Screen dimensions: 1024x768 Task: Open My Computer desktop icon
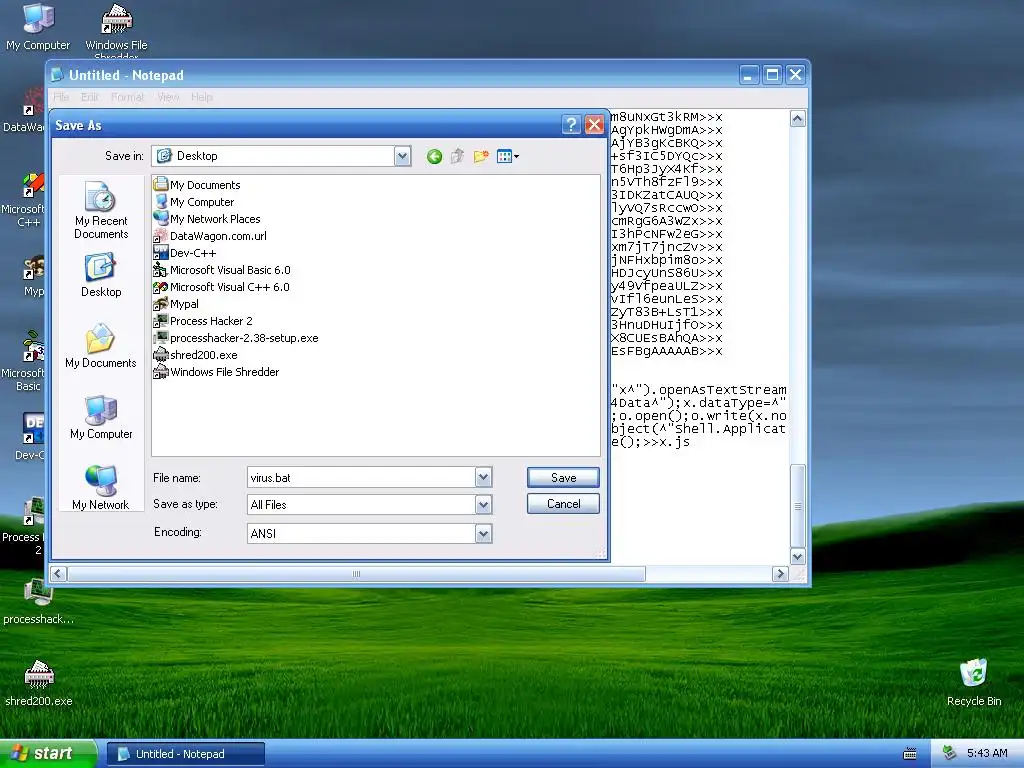coord(38,27)
